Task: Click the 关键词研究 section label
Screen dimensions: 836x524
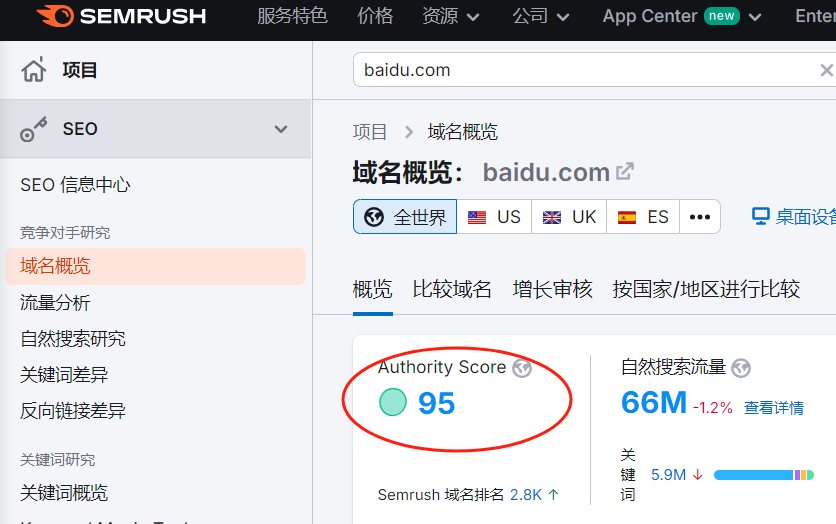Action: coord(58,459)
